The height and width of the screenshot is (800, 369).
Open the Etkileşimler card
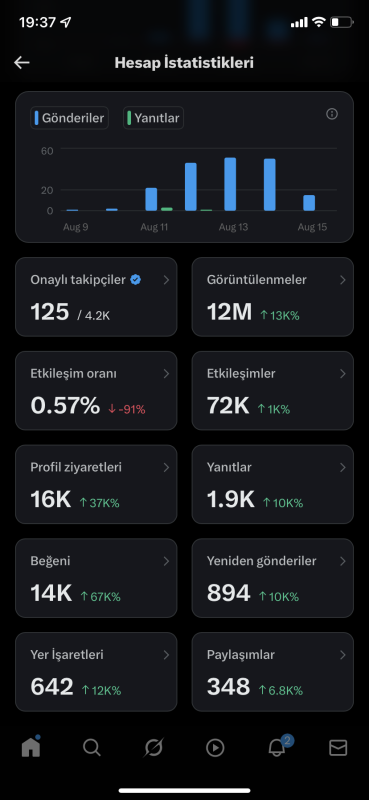click(x=273, y=391)
